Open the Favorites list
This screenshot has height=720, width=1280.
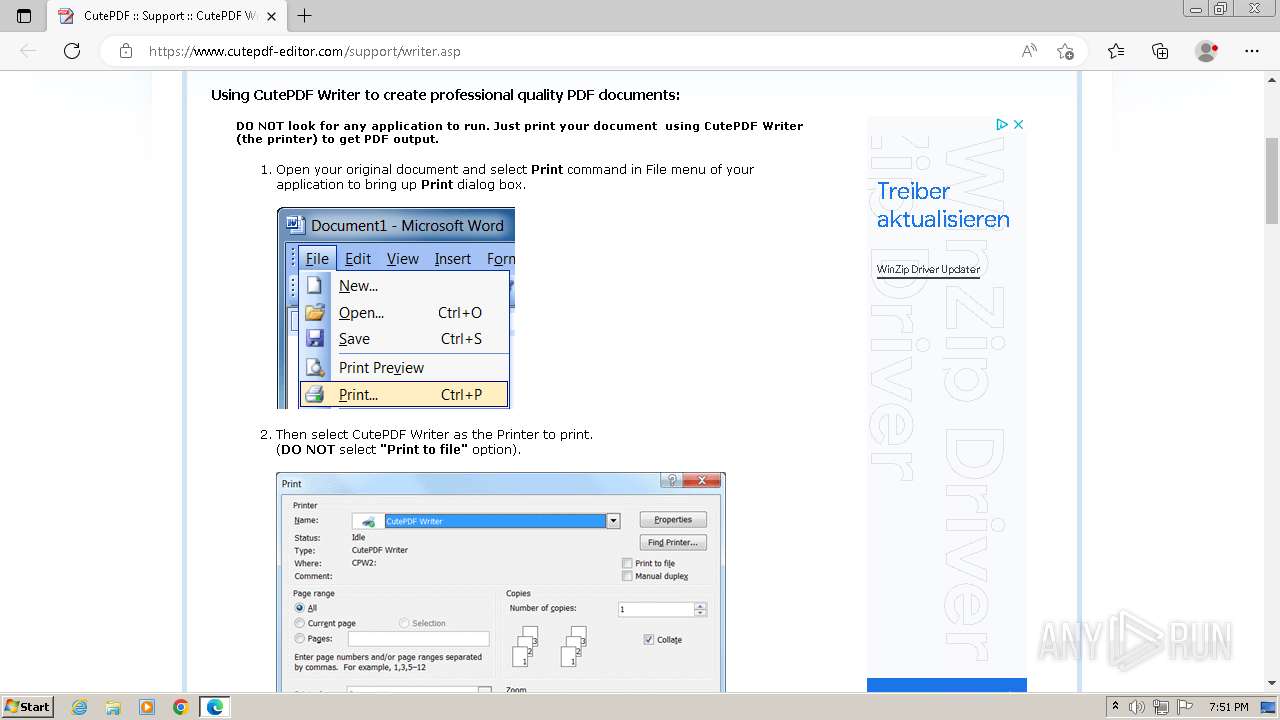point(1116,51)
